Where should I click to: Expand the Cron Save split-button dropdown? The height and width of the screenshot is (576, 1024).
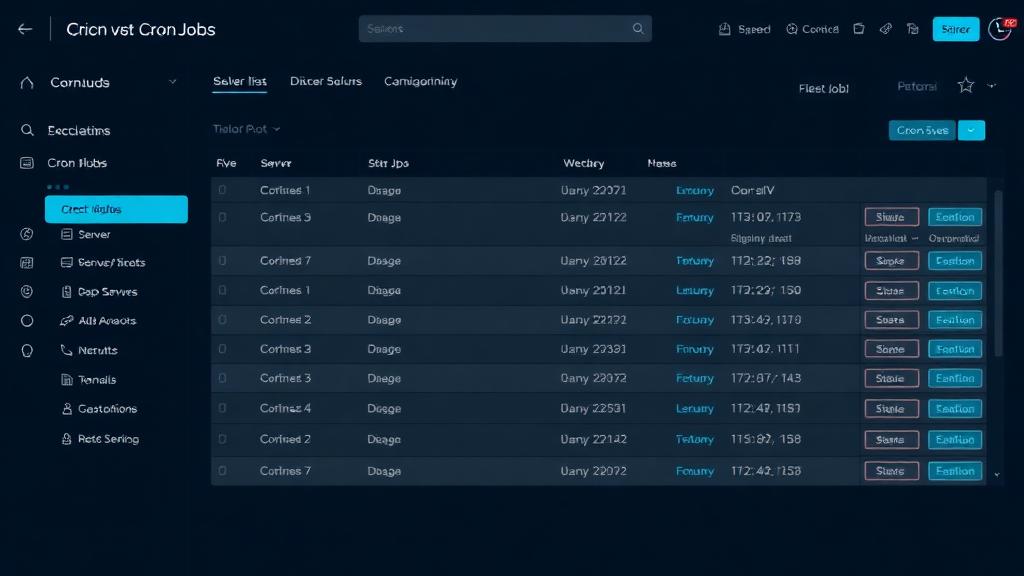point(971,130)
